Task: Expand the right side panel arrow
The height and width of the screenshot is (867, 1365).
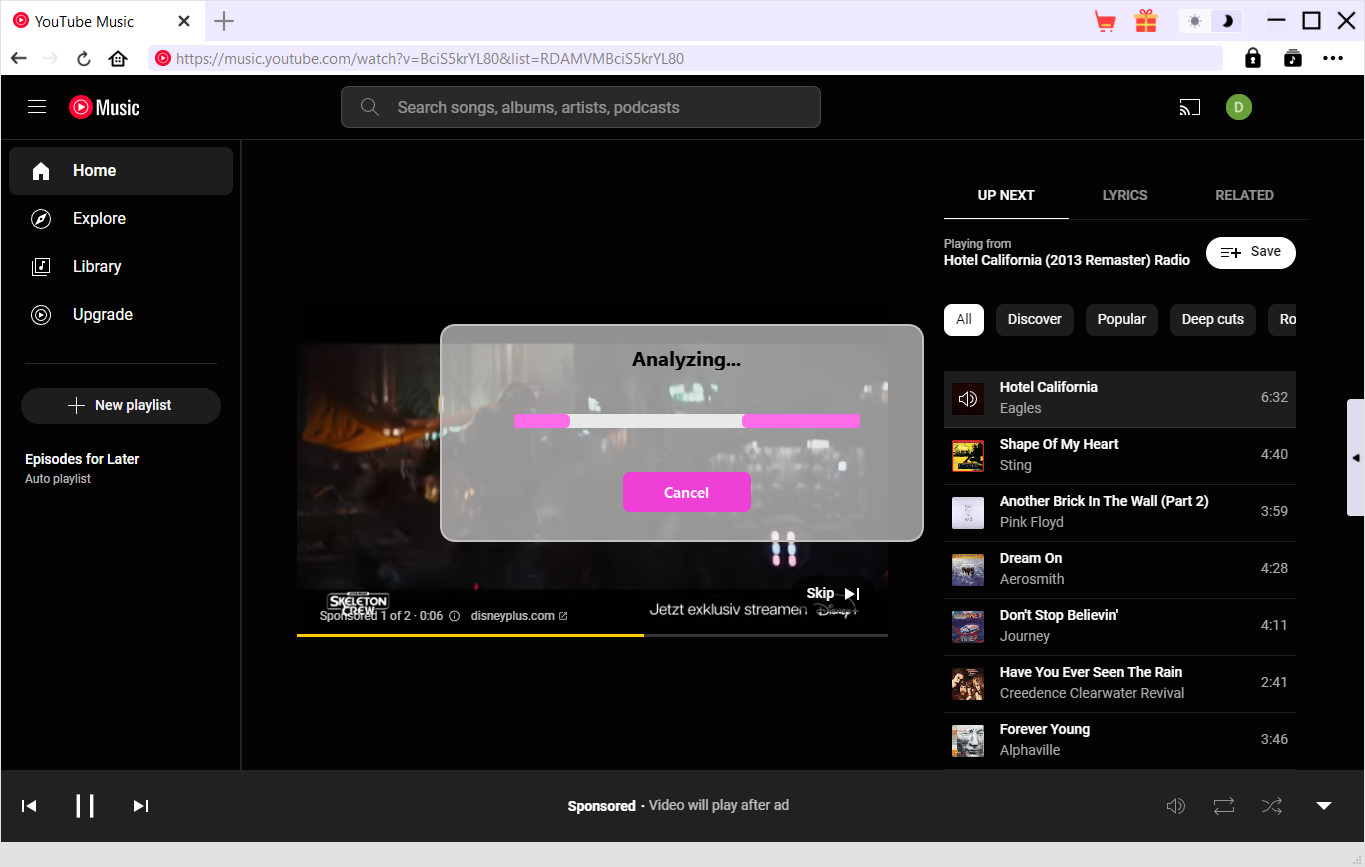Action: tap(1355, 457)
